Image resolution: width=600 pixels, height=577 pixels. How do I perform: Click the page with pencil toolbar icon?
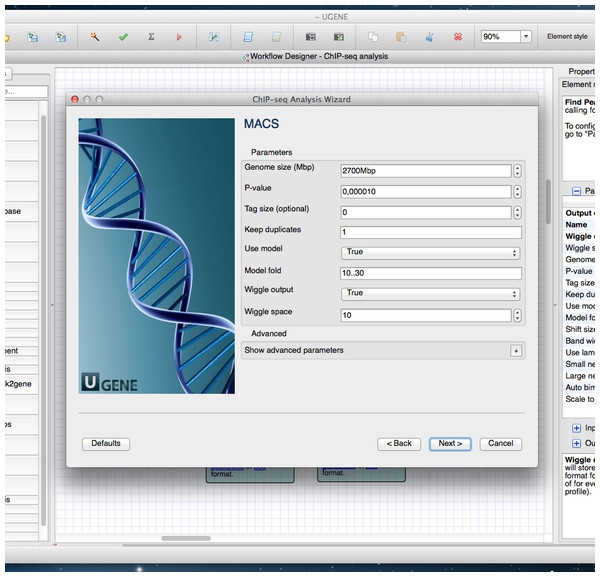[x=276, y=37]
